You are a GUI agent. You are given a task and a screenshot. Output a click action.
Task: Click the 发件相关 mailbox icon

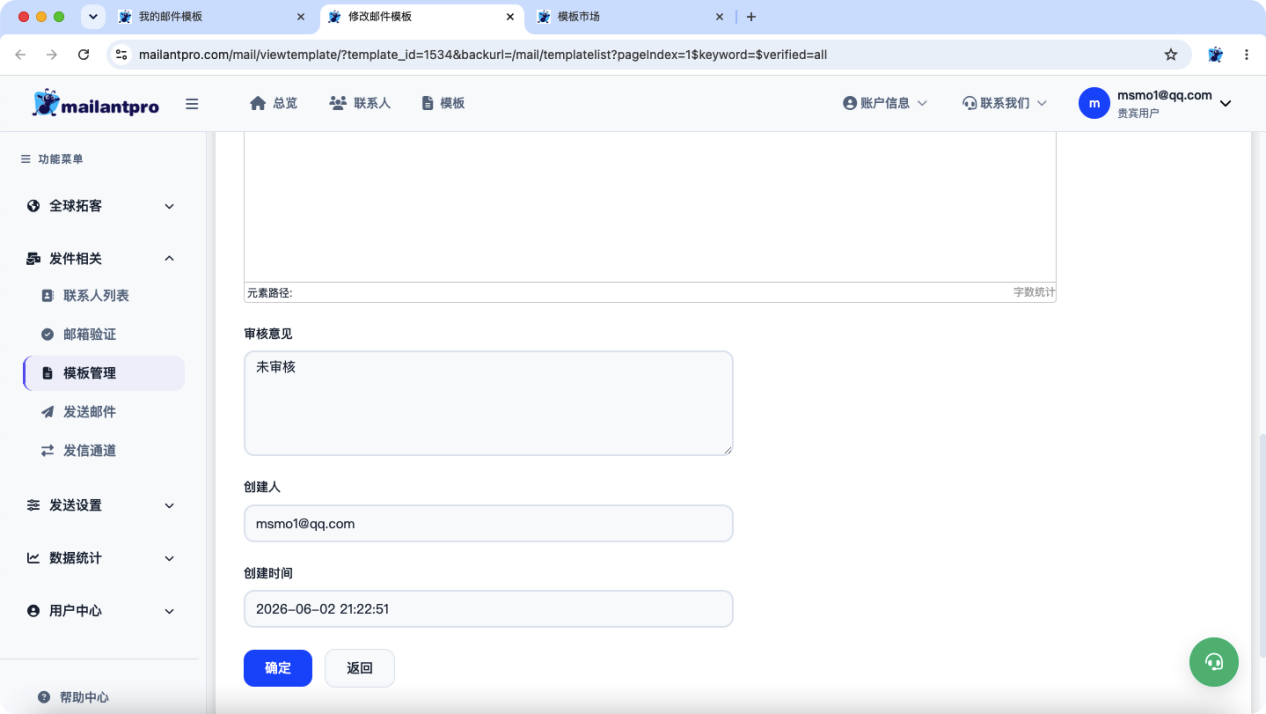pyautogui.click(x=33, y=258)
